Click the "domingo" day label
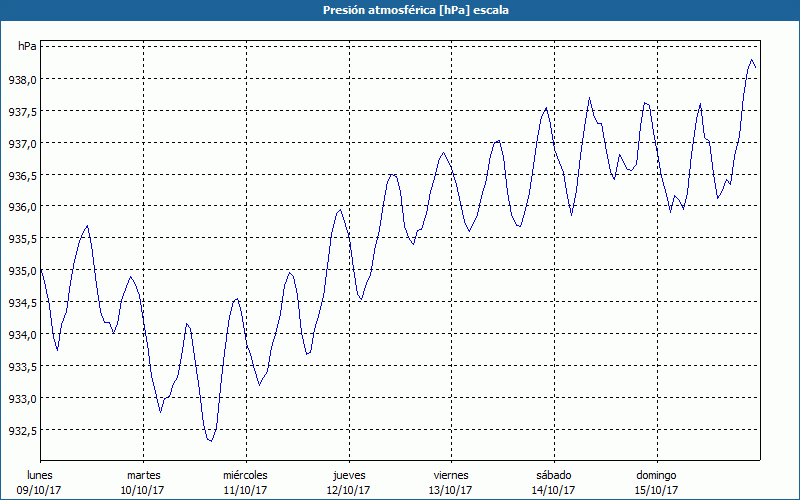Viewport: 800px width, 500px height. point(656,474)
